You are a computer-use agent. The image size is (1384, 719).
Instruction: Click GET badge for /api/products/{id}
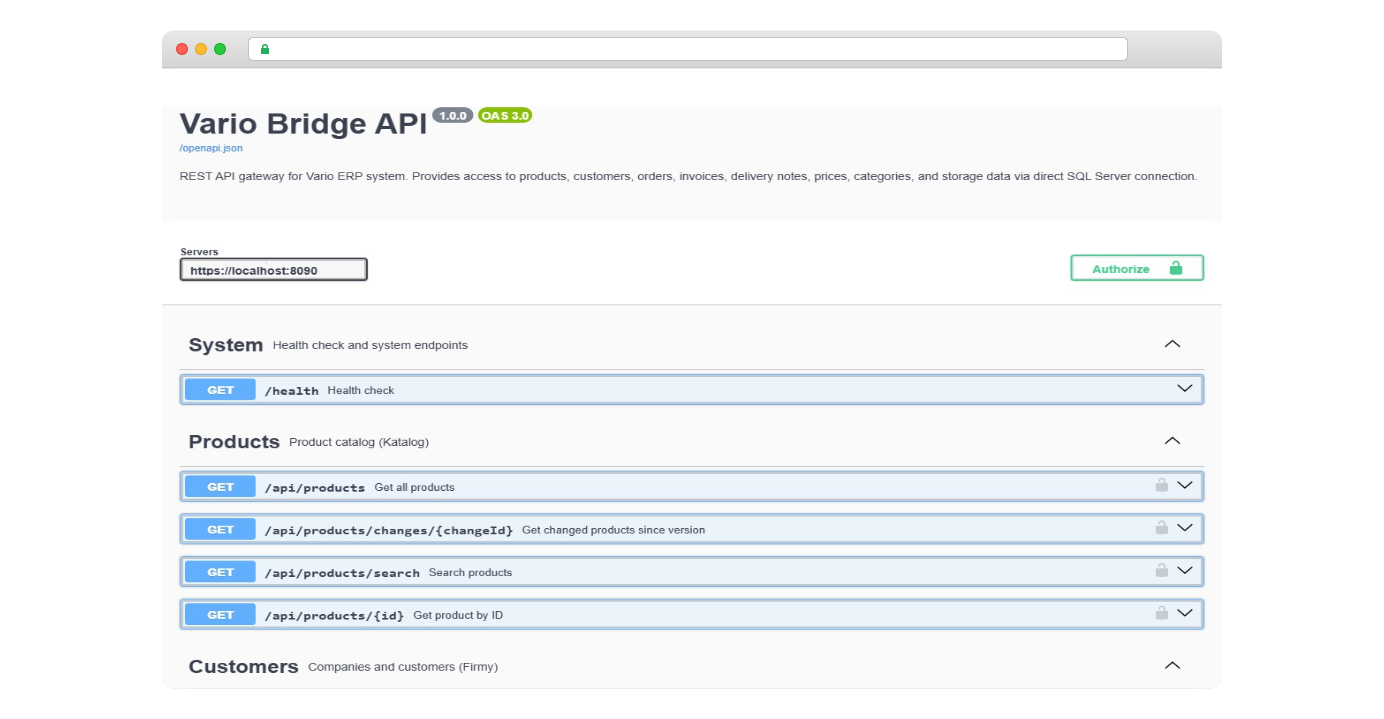pos(220,615)
